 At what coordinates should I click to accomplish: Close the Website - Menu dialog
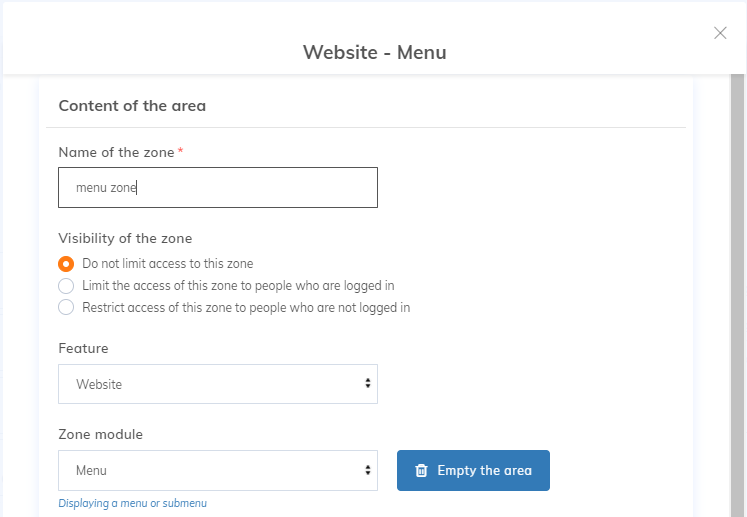720,33
